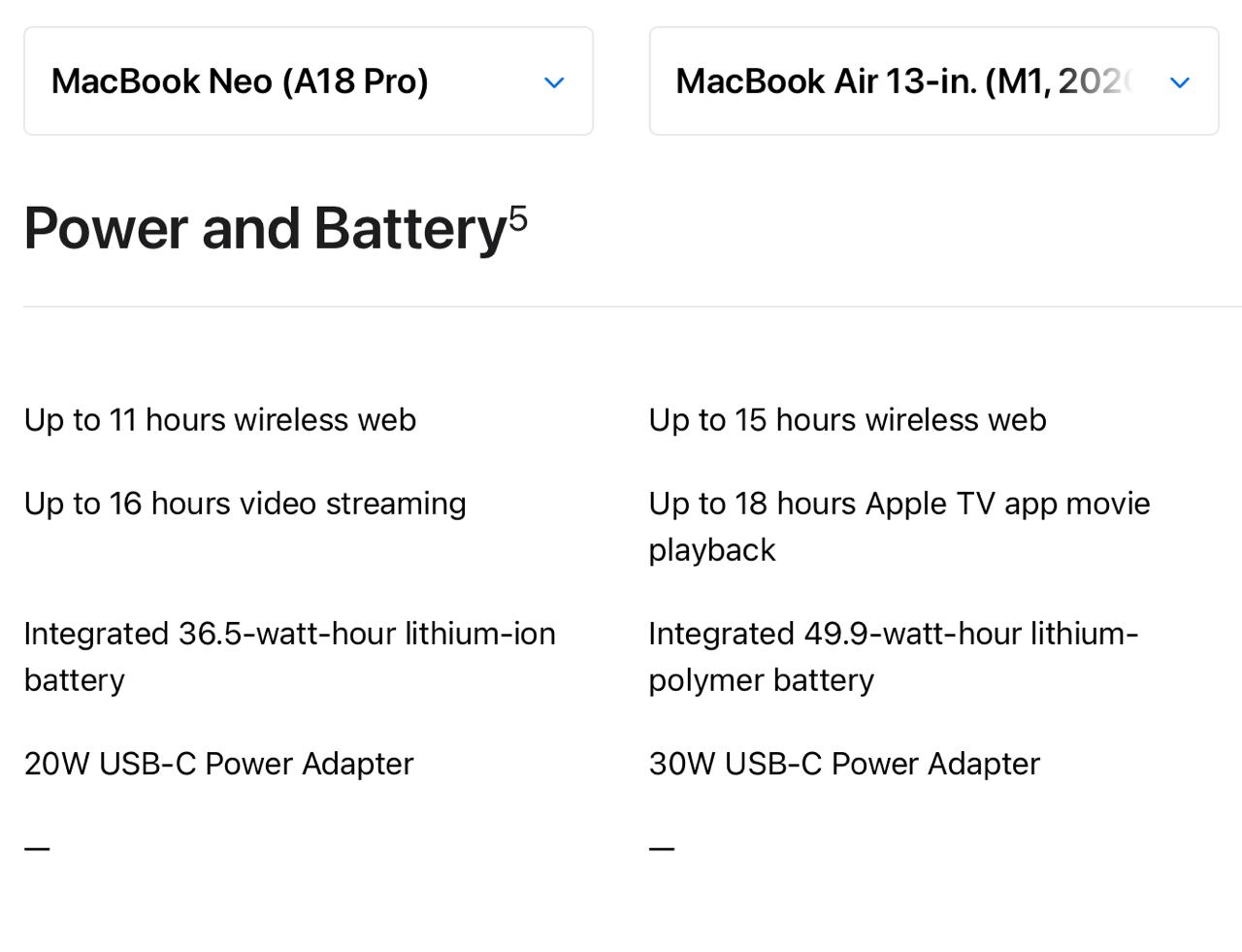Open the MacBook Neo (A18 Pro) model dropdown
Viewport: 1242px width, 952px height.
click(308, 82)
